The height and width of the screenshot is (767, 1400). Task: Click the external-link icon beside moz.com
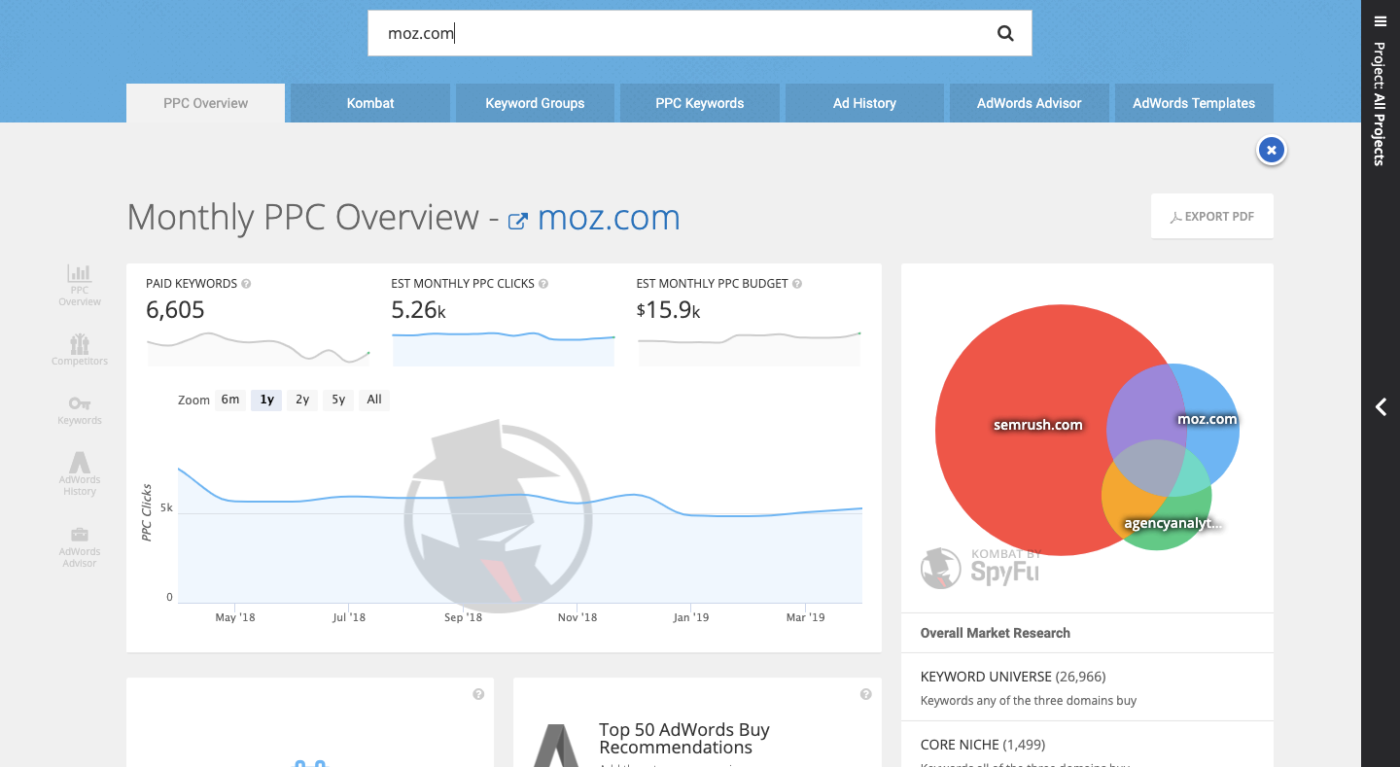(x=518, y=221)
